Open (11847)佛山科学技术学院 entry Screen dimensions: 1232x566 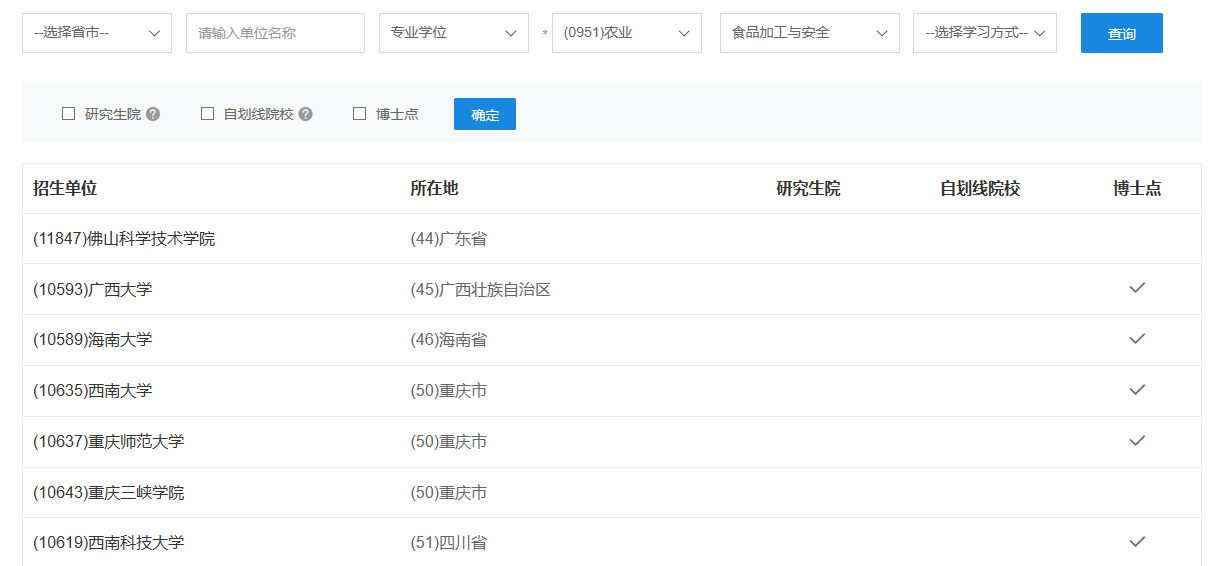pyautogui.click(x=124, y=239)
